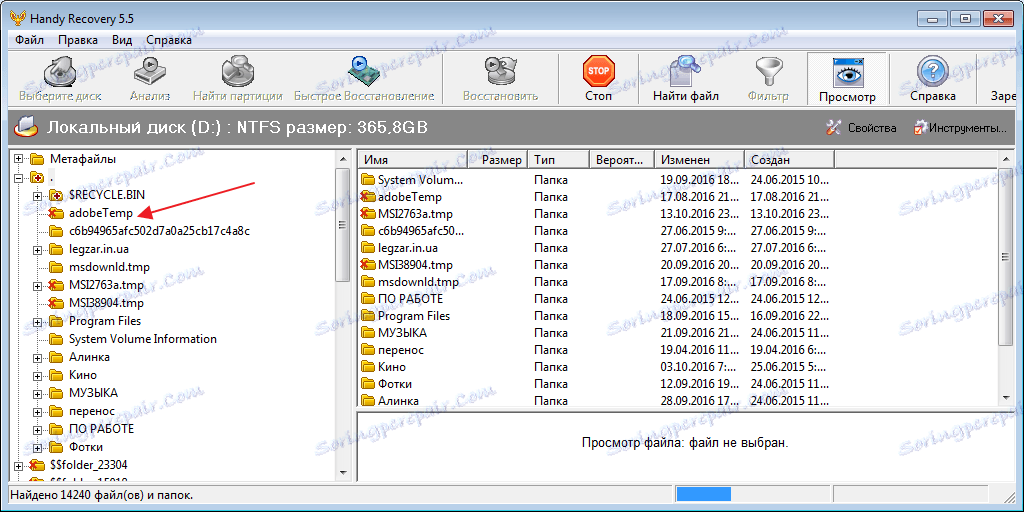Expand the $$folder_23304 tree node
1024x512 pixels.
(18, 465)
